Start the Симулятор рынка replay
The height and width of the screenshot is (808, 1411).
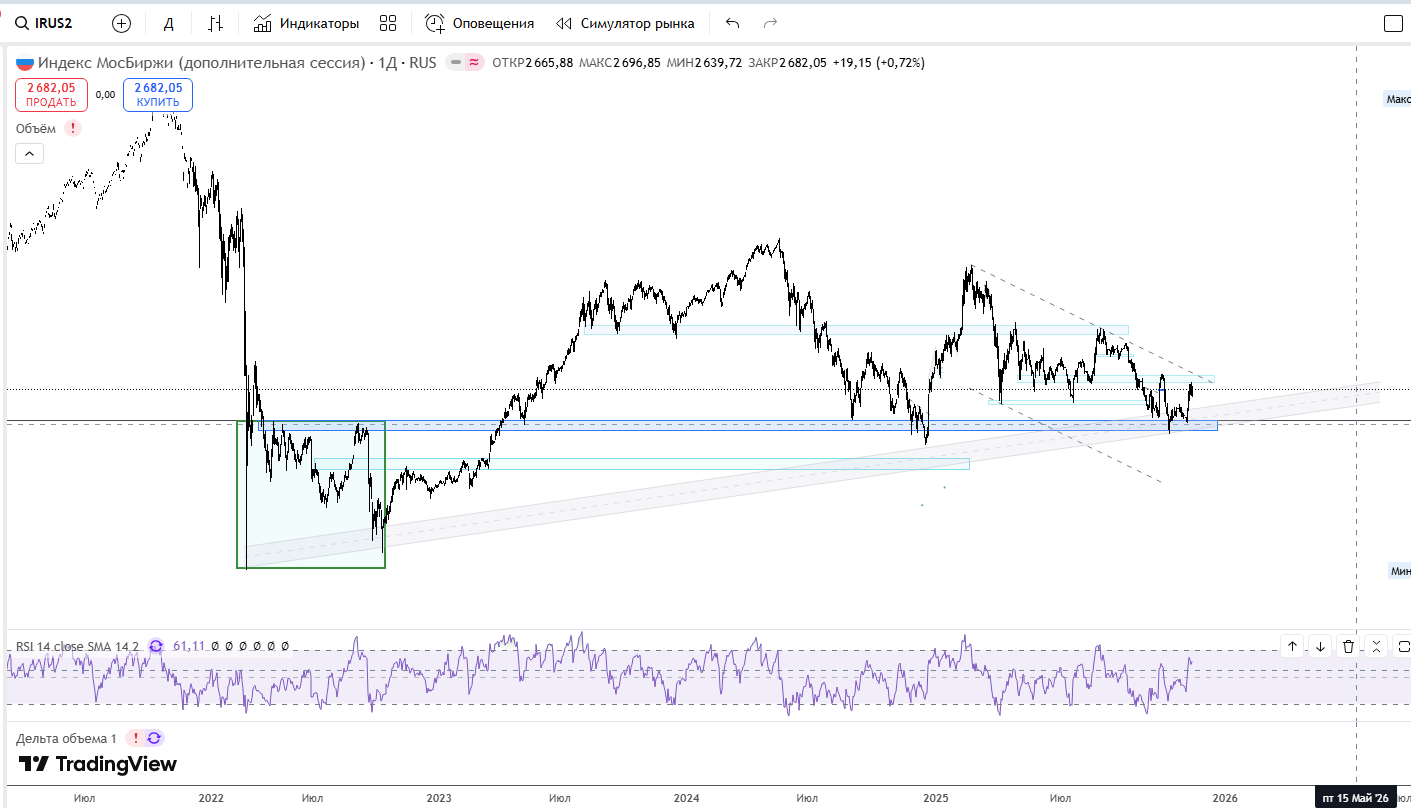[625, 23]
